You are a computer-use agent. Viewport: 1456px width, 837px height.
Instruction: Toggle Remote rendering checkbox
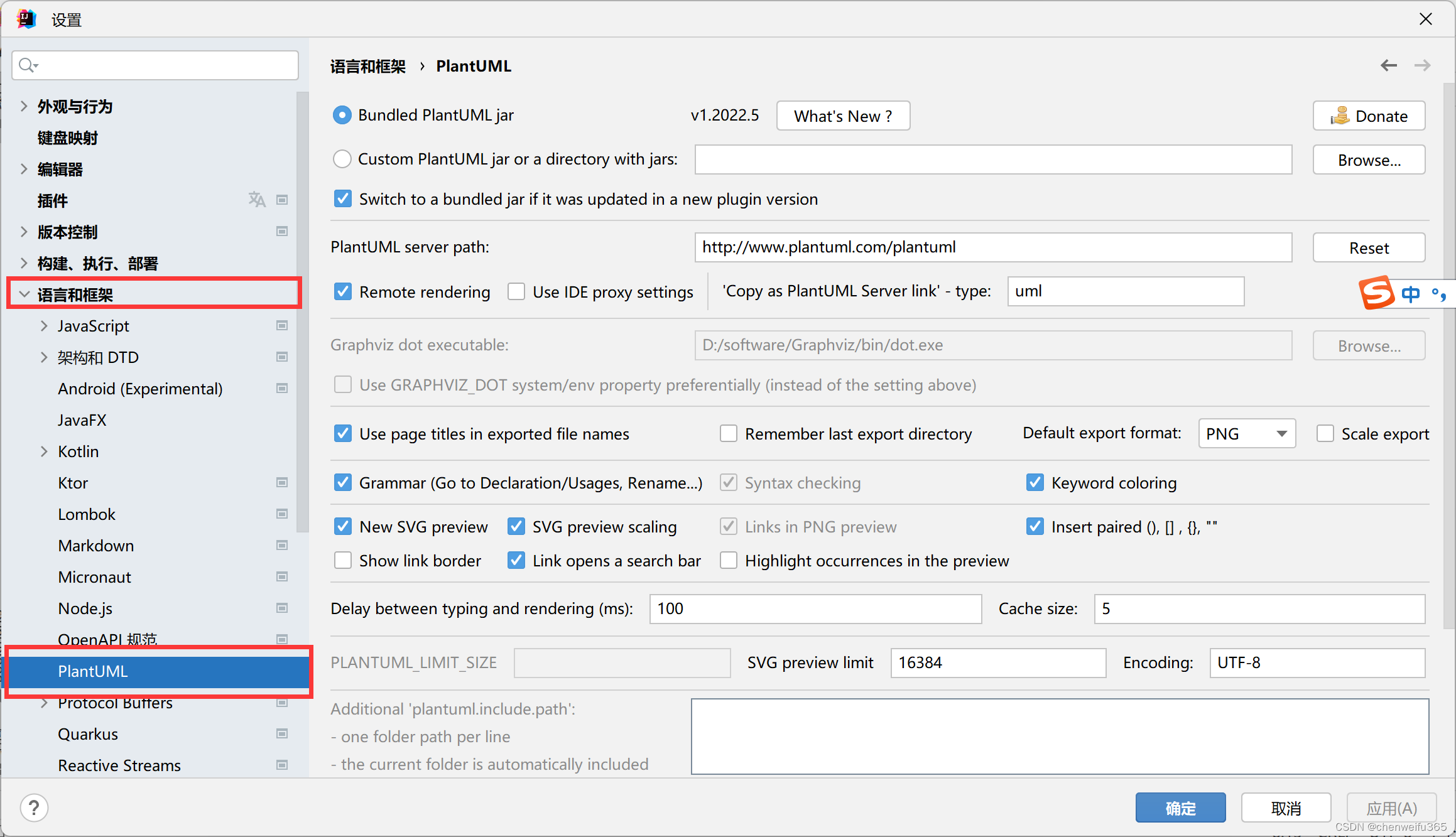[x=344, y=291]
